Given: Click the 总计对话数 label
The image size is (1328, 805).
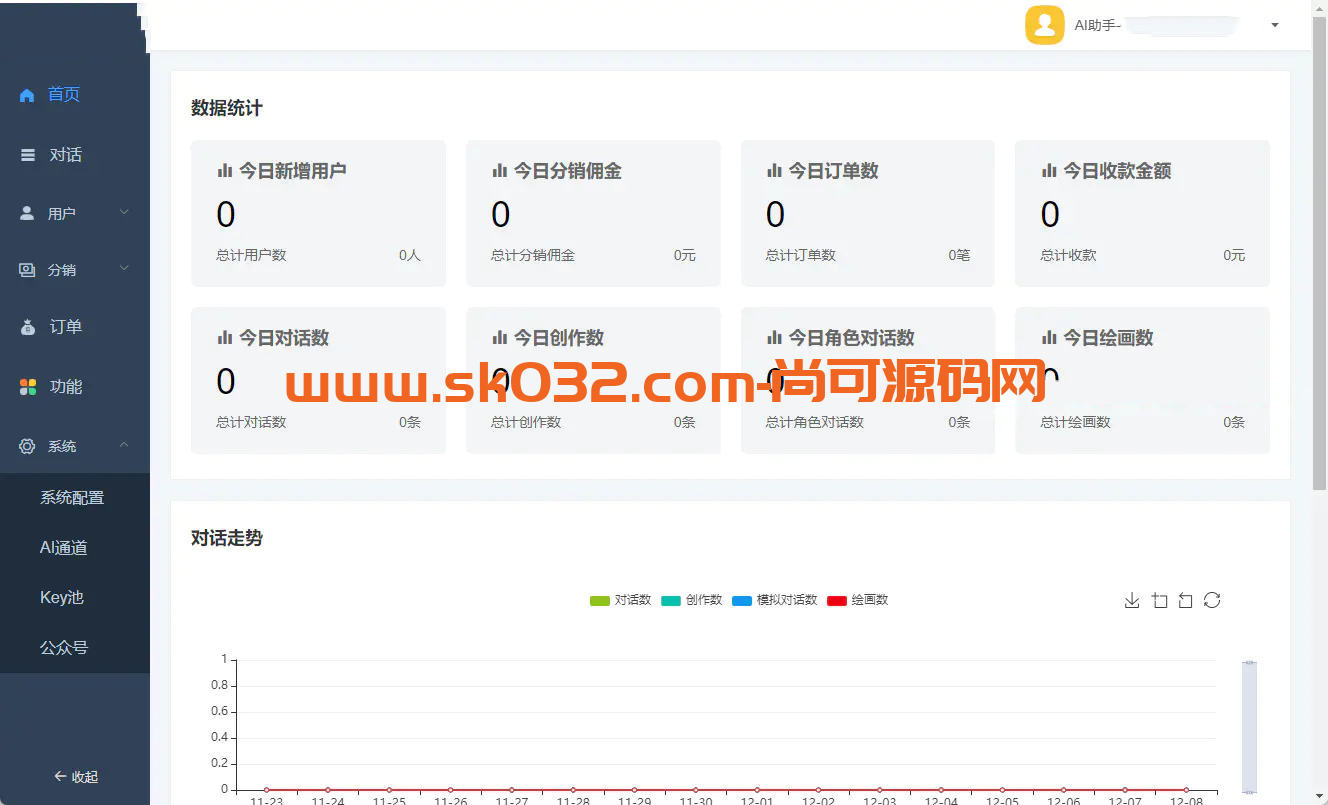Looking at the screenshot, I should [x=251, y=422].
